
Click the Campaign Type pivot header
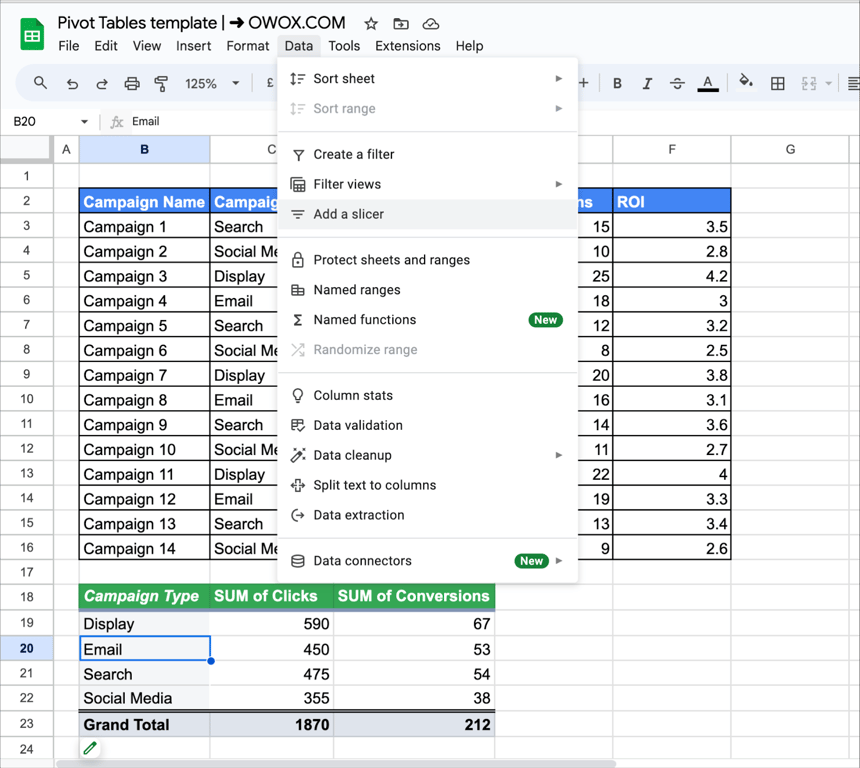pyautogui.click(x=144, y=596)
